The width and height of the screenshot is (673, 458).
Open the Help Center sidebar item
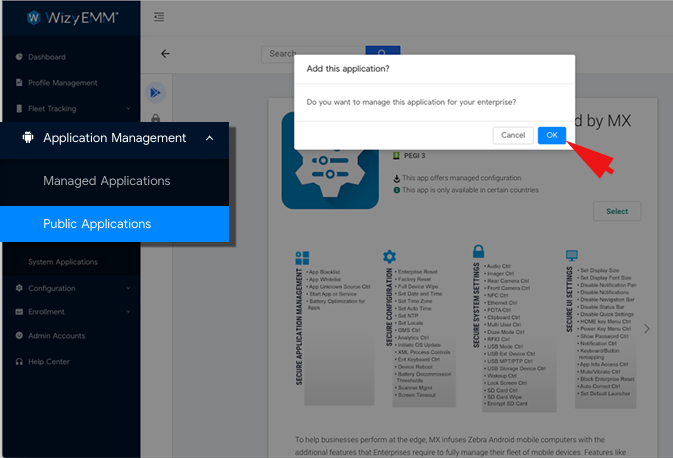pyautogui.click(x=49, y=361)
